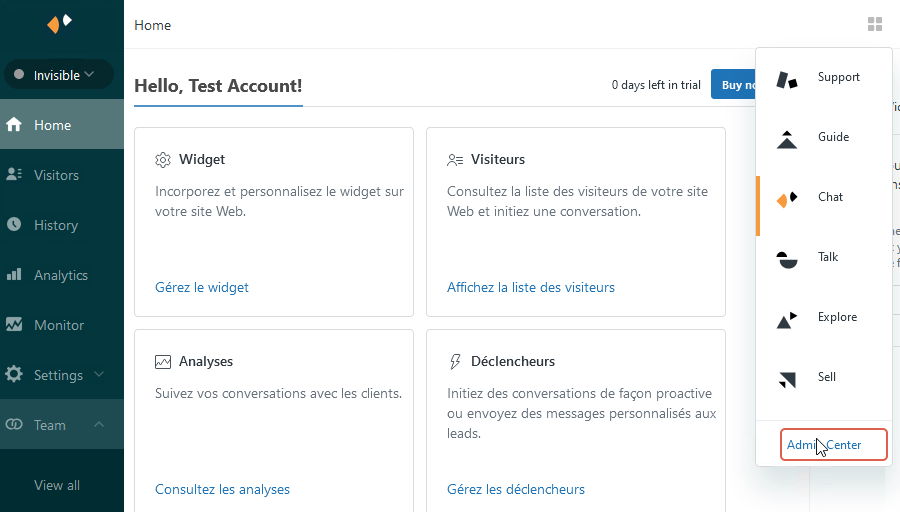Select the Guide product icon
Screen dimensions: 900x512
point(788,138)
